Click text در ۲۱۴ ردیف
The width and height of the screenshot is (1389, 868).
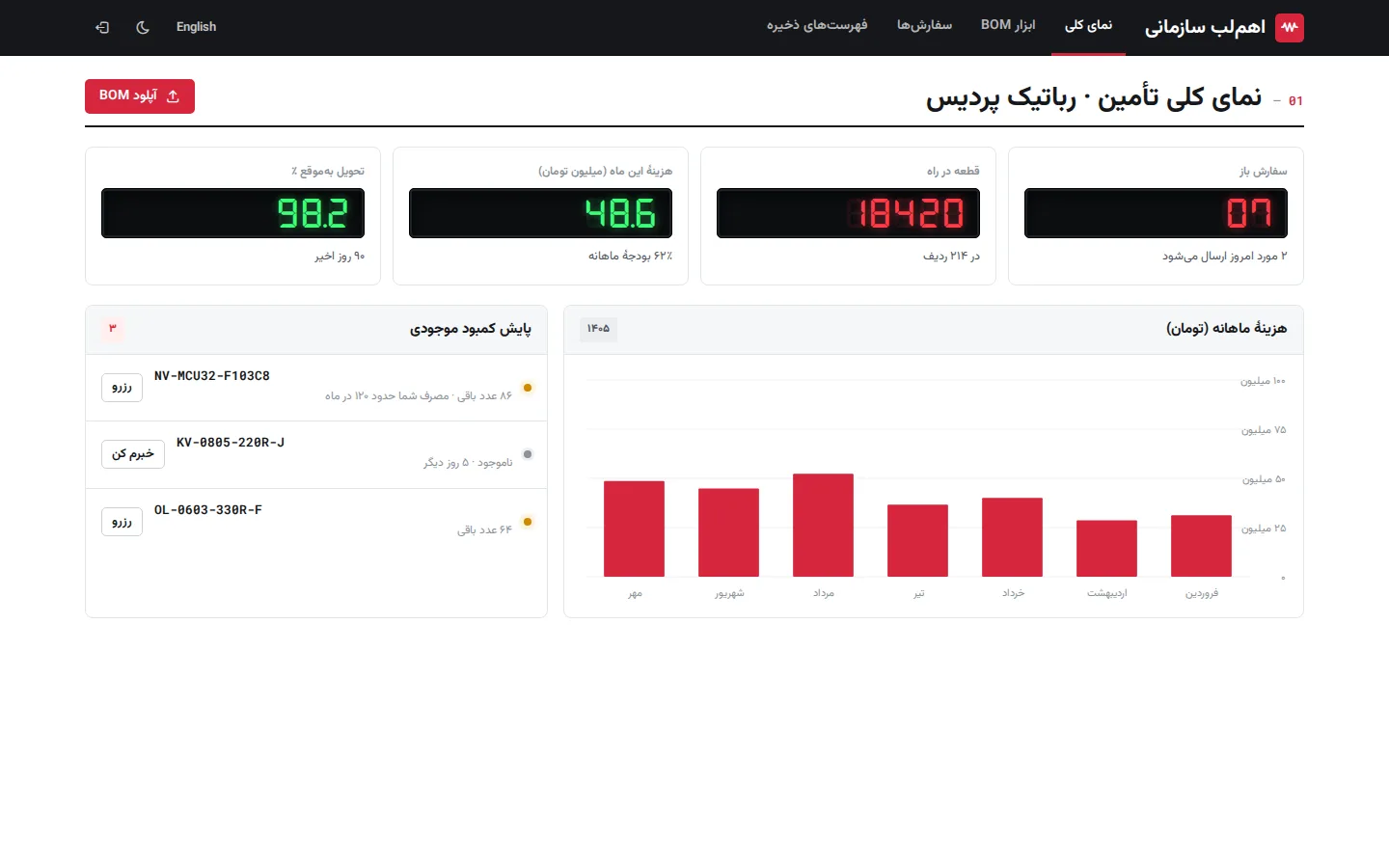tap(951, 256)
